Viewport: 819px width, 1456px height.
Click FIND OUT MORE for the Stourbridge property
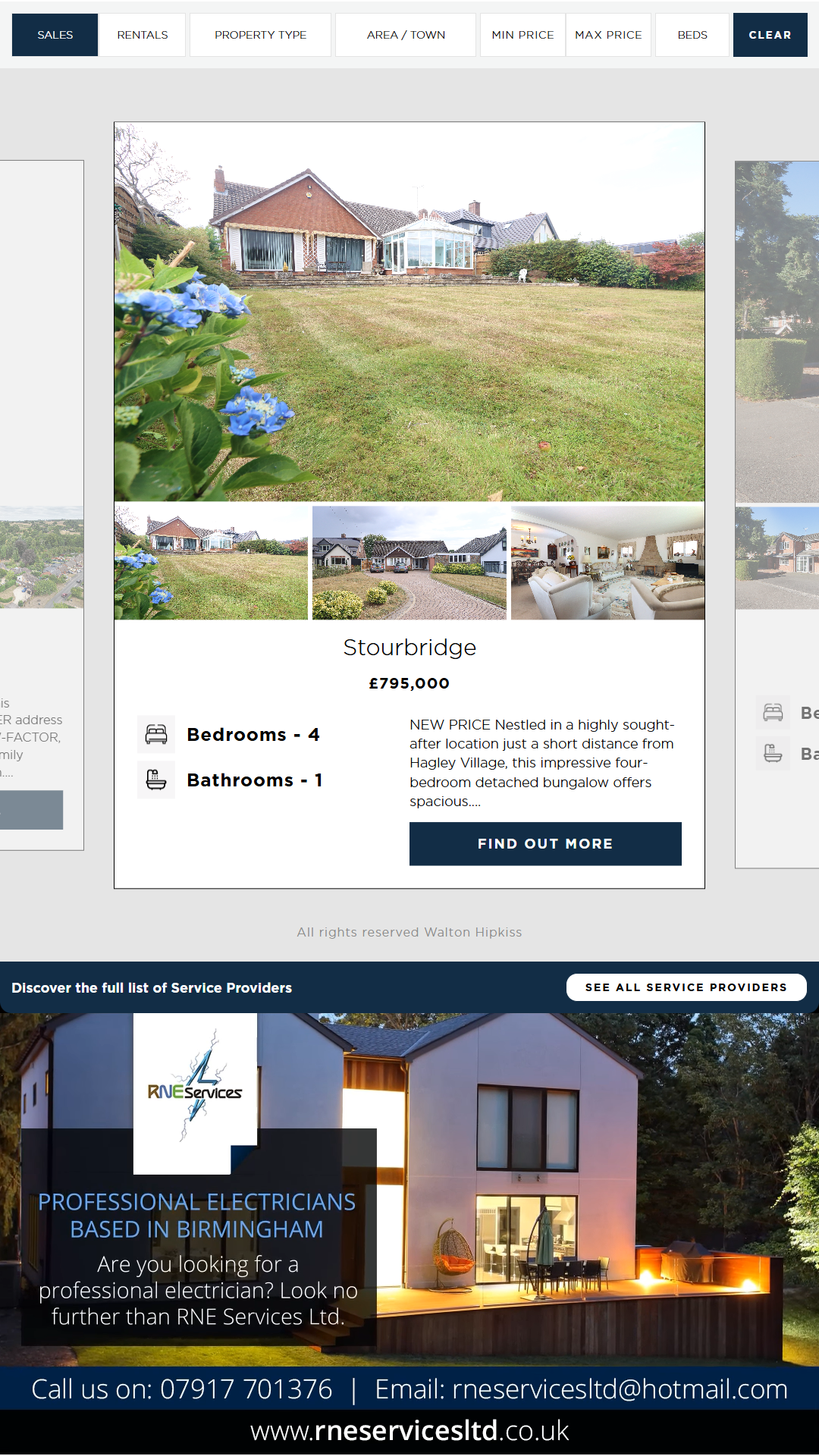point(545,844)
